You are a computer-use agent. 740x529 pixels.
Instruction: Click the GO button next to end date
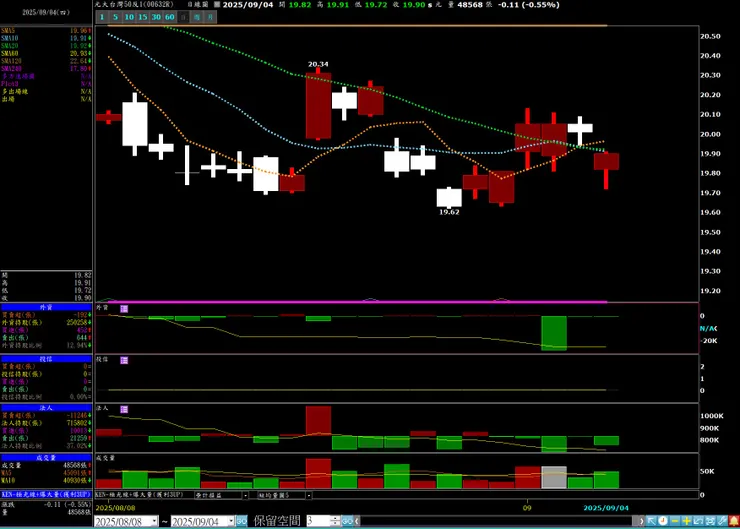click(241, 521)
